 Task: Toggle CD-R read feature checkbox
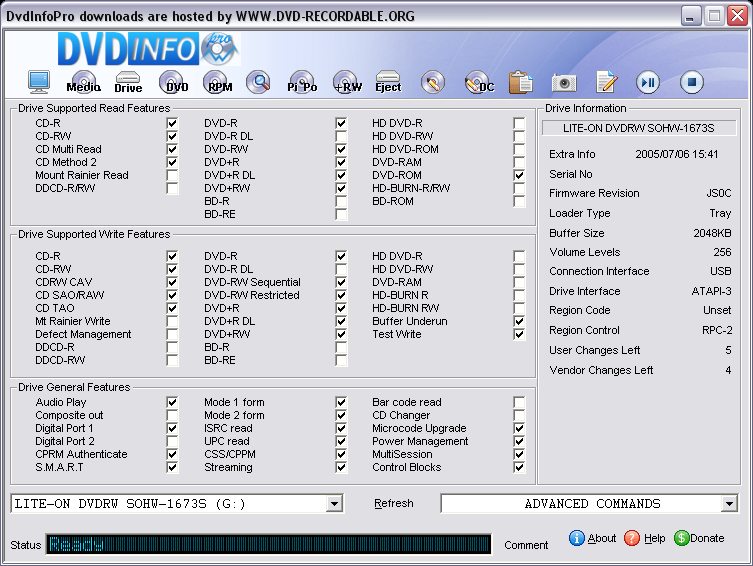tap(172, 123)
